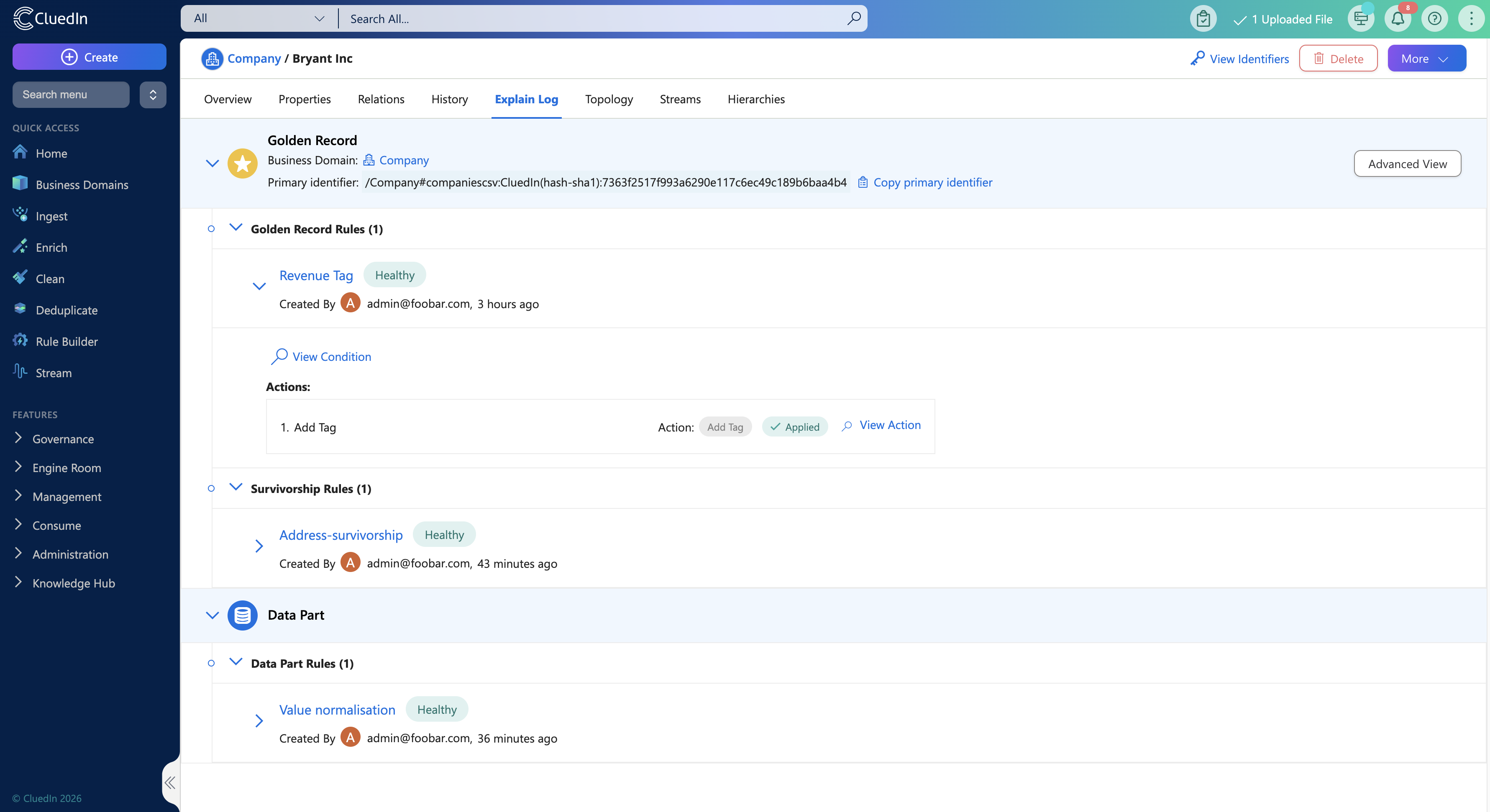1490x812 pixels.
Task: Click the Advanced View button
Action: [x=1407, y=163]
